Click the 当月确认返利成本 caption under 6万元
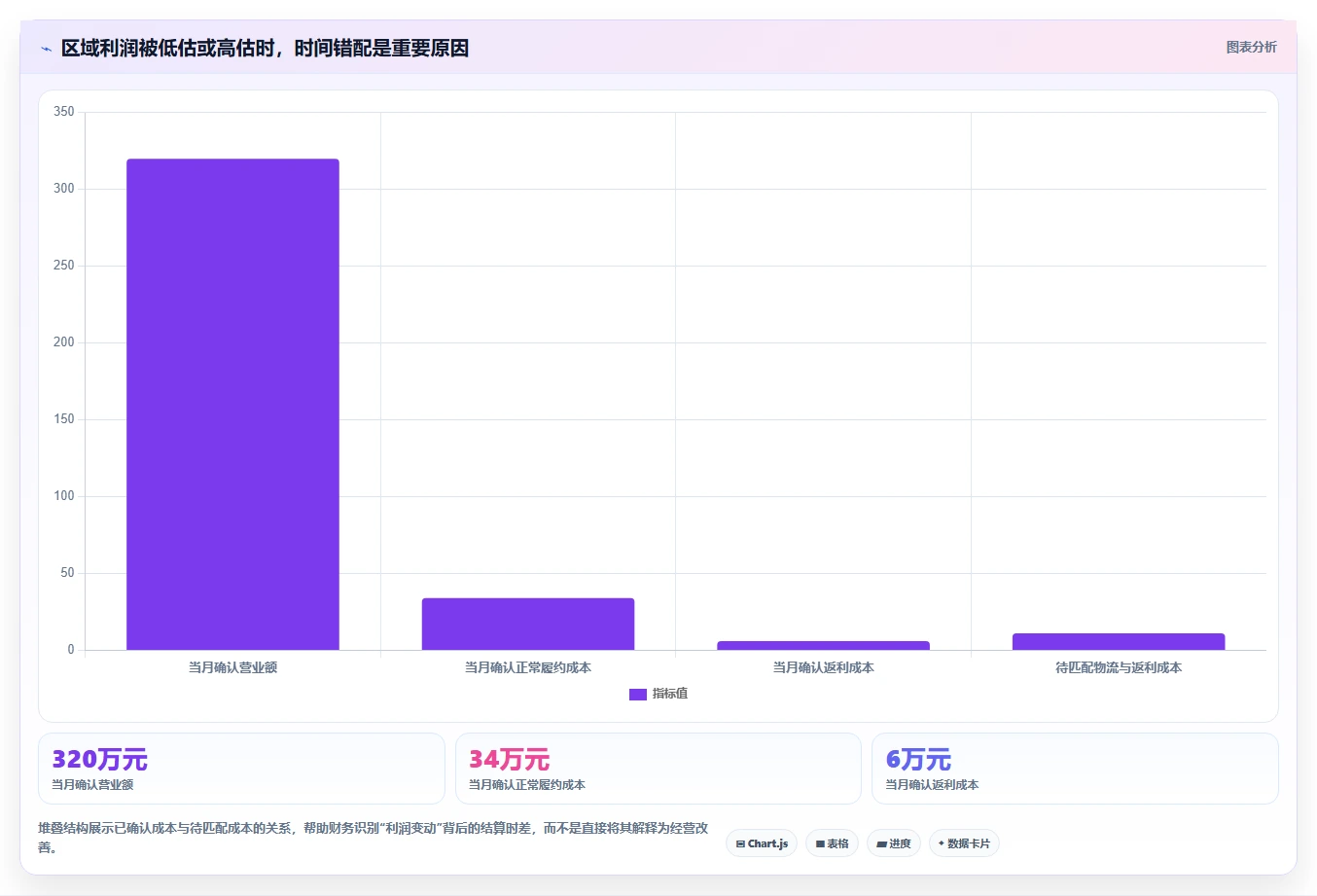The image size is (1317, 896). point(932,785)
